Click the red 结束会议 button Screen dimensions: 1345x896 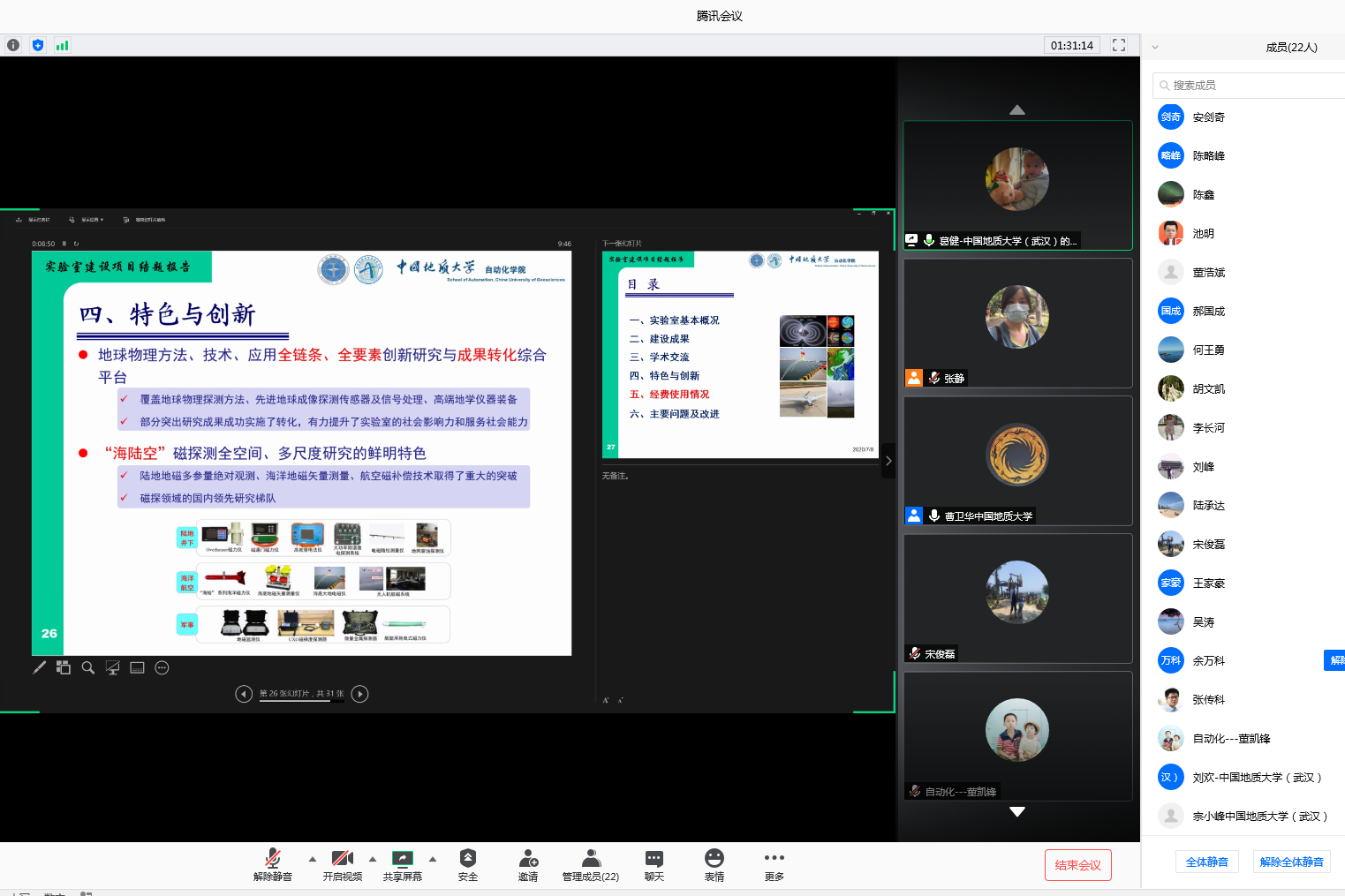click(x=1077, y=865)
